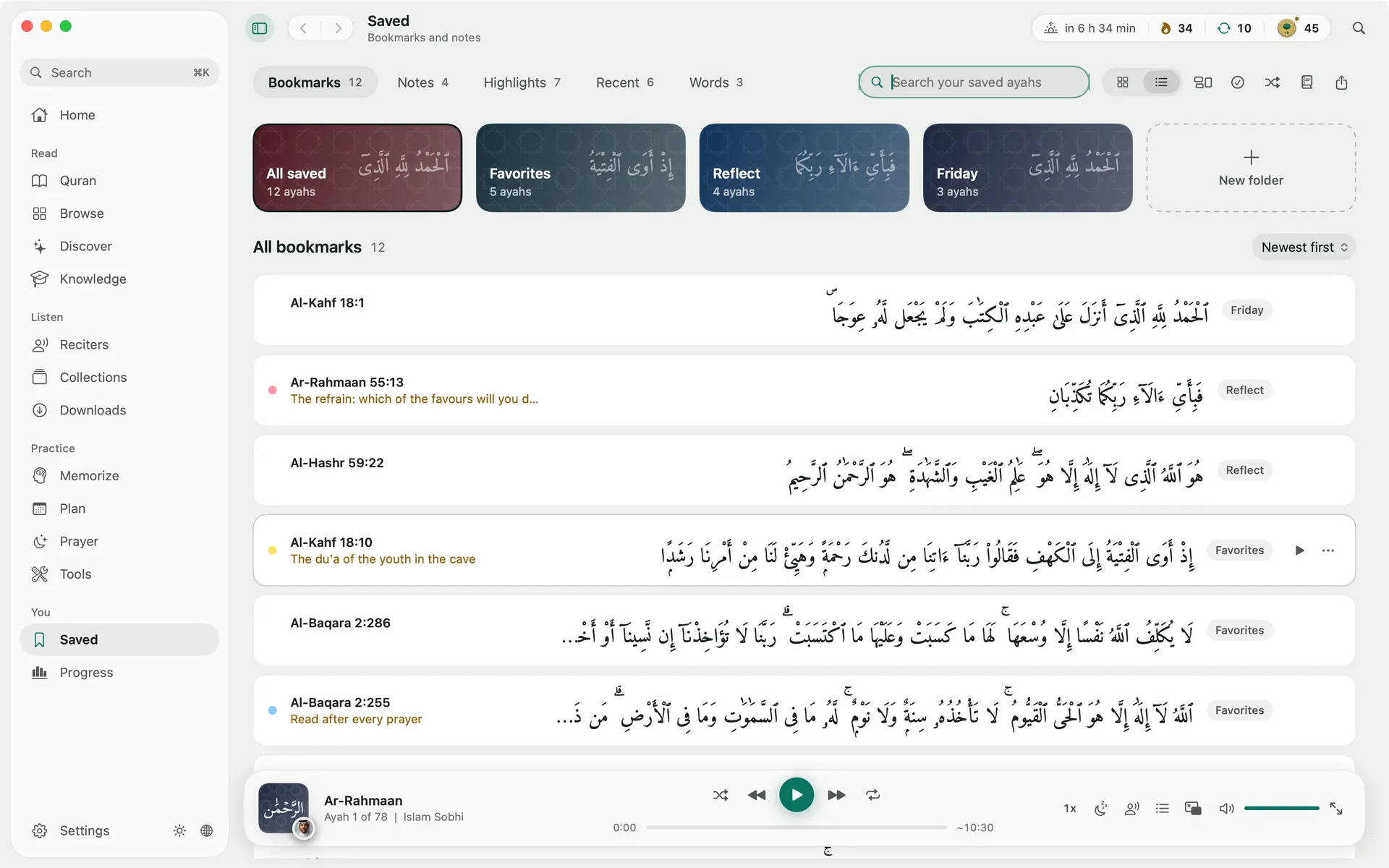Skip to next ayah in player
The height and width of the screenshot is (868, 1389).
coord(837,795)
